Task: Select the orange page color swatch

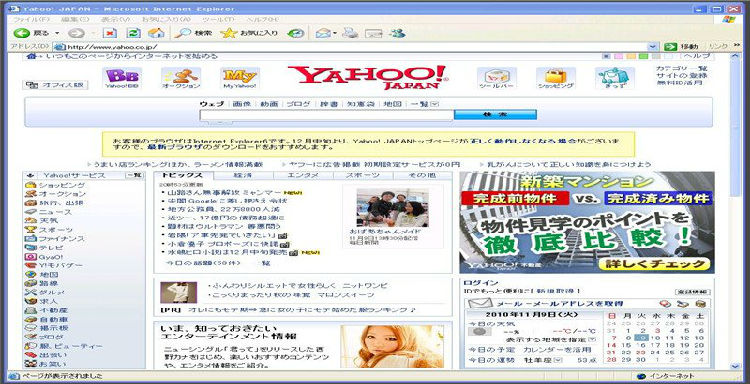Action: 631,56
